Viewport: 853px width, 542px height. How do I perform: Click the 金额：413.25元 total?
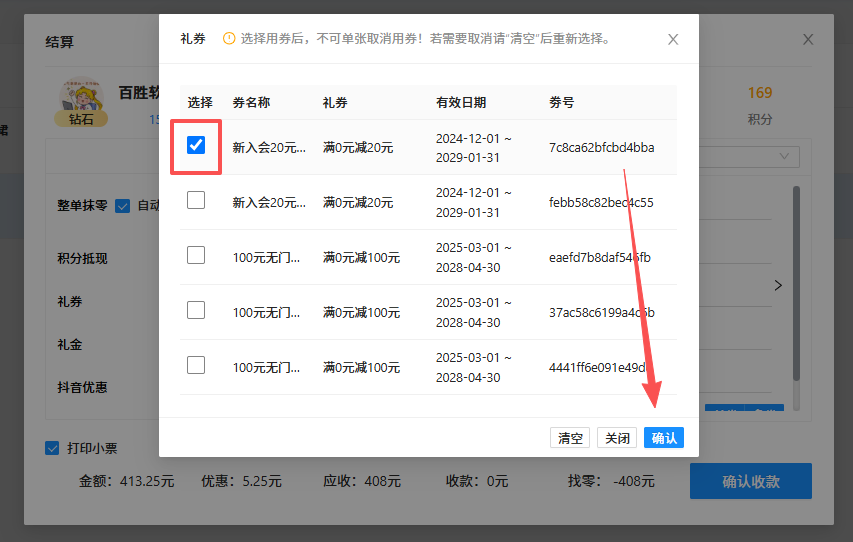(127, 481)
